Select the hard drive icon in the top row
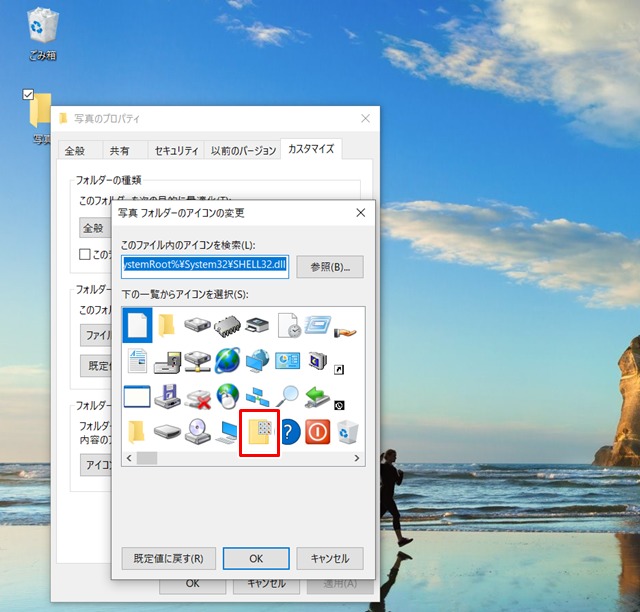 point(198,325)
